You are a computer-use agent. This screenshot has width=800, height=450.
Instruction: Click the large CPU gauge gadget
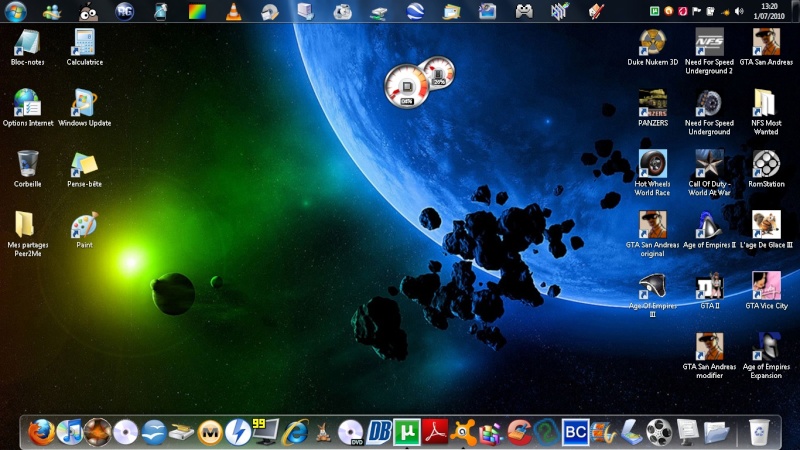click(406, 86)
